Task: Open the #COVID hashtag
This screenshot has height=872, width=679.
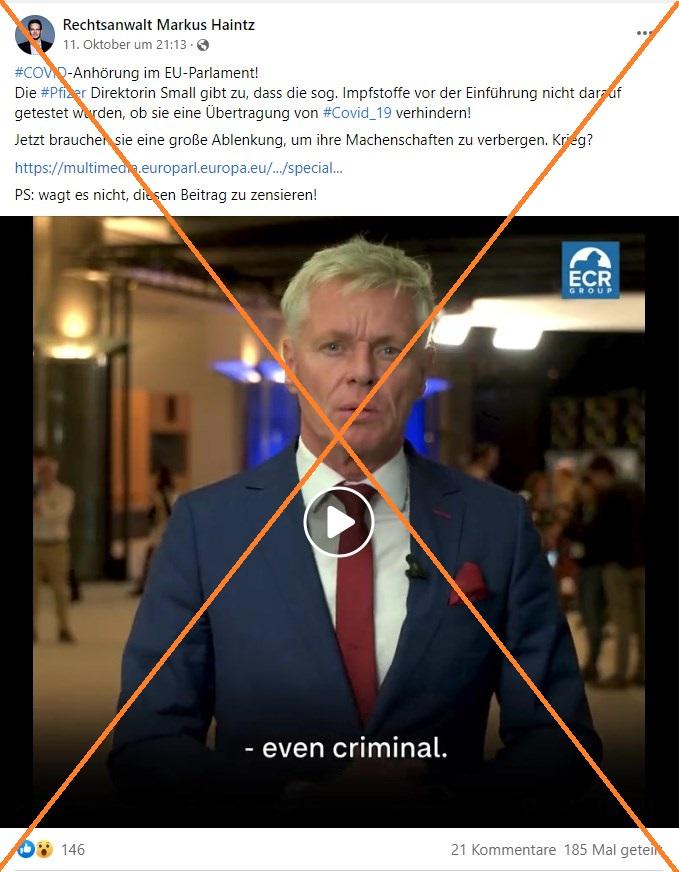Action: click(41, 73)
